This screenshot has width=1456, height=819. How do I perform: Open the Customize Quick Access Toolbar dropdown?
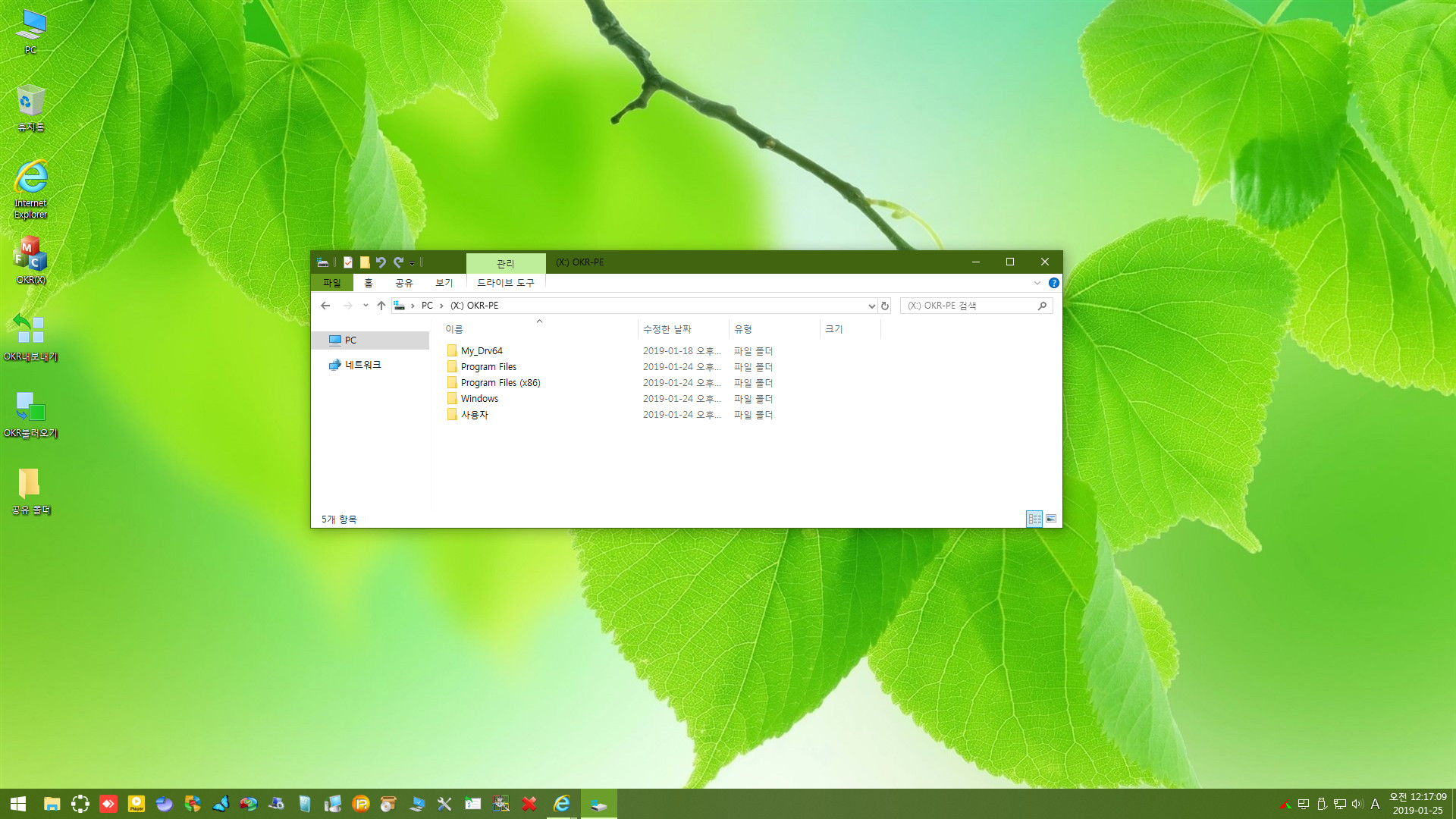412,263
